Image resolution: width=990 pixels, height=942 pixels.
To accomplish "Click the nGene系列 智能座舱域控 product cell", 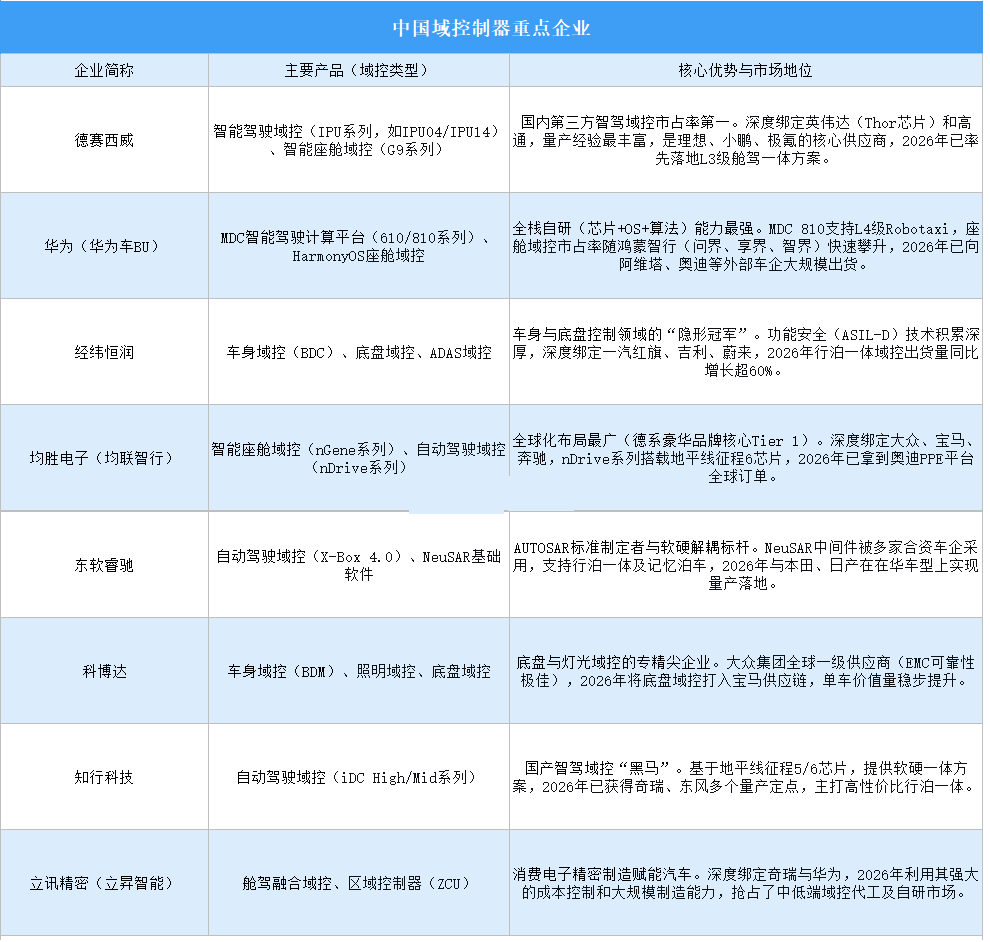I will coord(359,458).
